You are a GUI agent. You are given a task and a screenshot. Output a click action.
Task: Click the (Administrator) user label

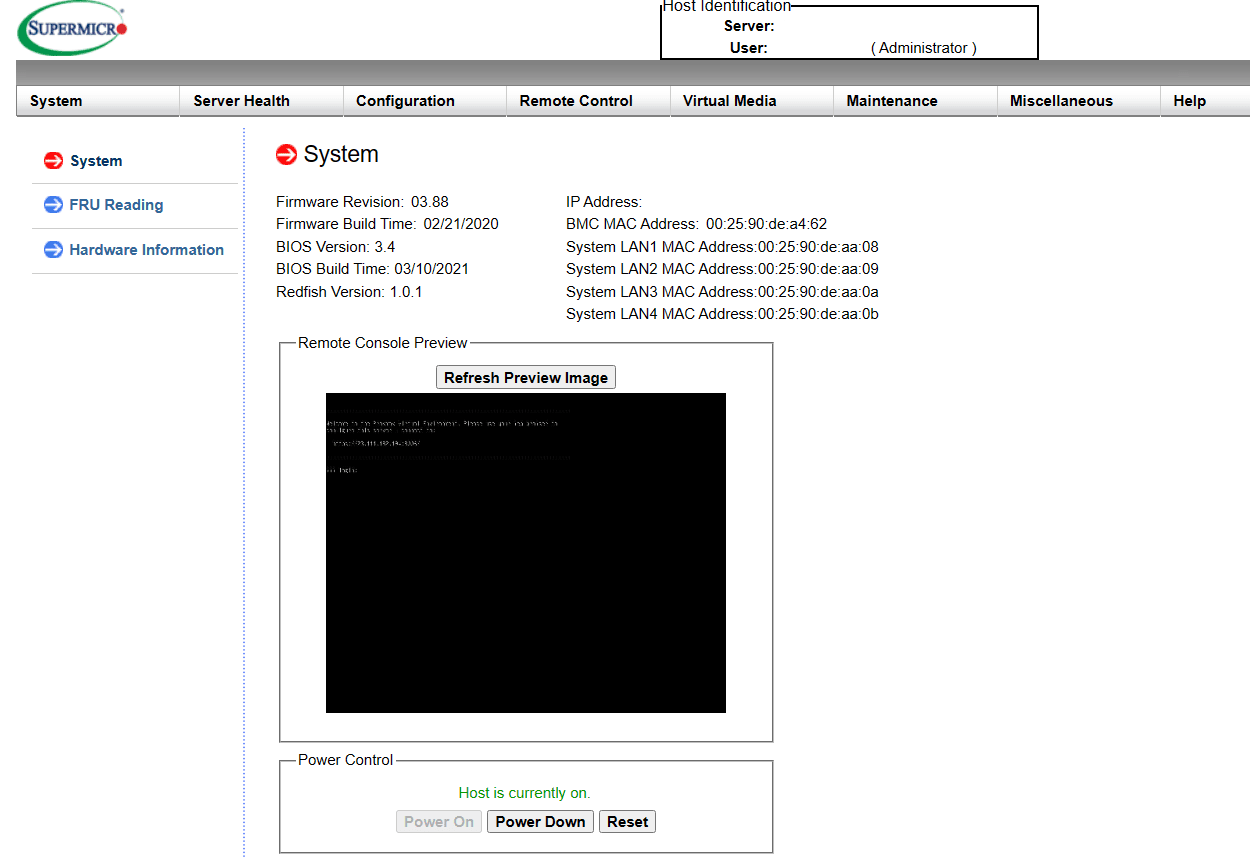pos(923,48)
